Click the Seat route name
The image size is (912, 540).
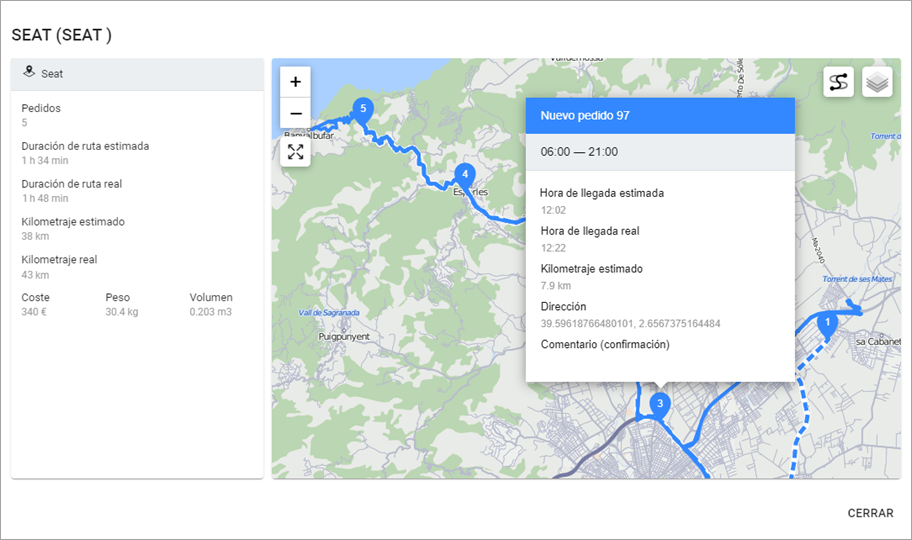pyautogui.click(x=52, y=74)
